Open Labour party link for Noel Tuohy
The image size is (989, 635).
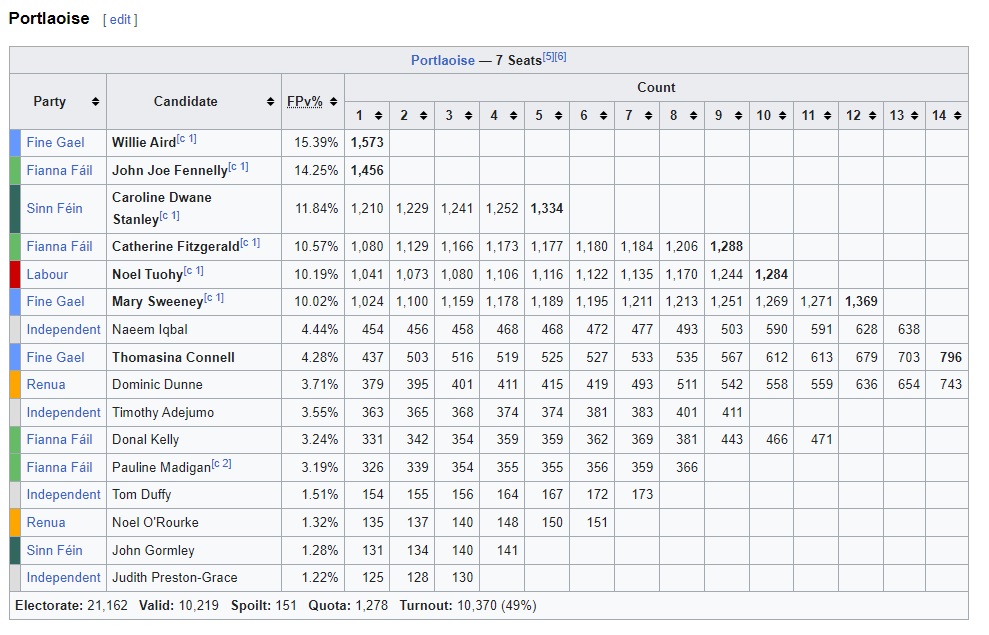coord(47,274)
